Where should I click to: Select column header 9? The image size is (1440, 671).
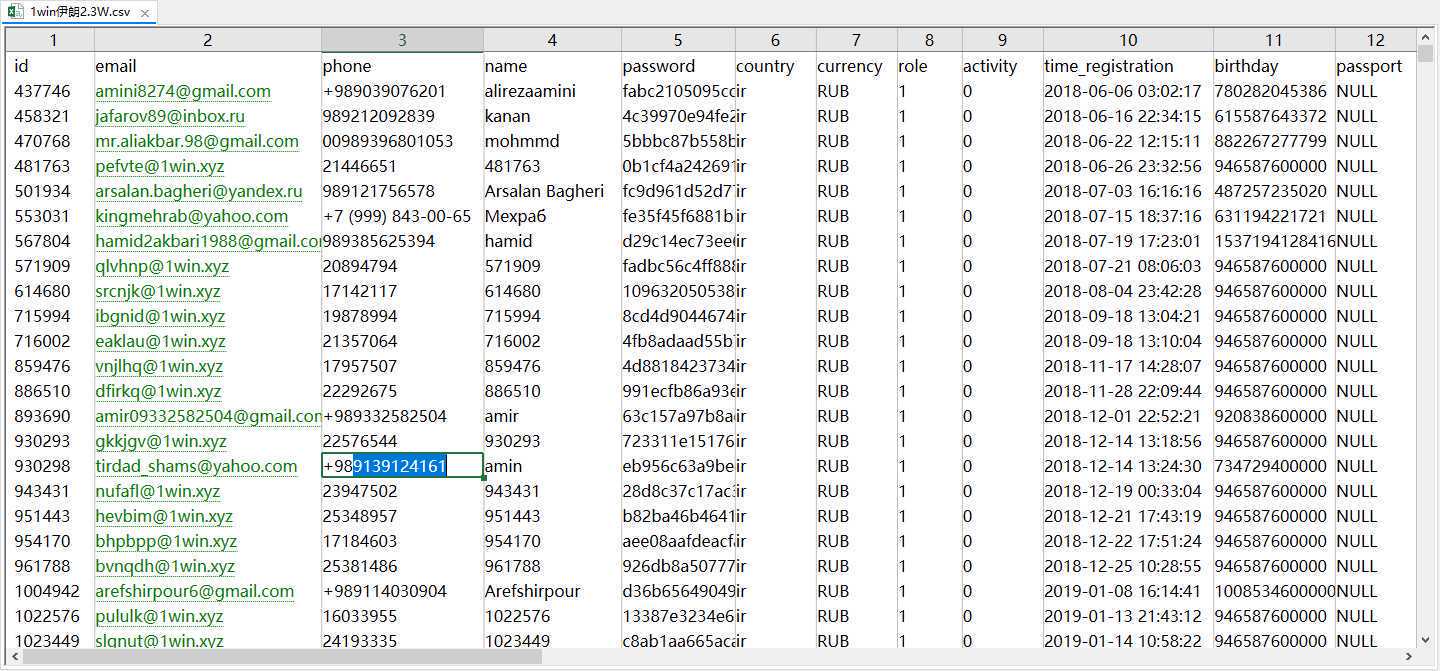point(1002,40)
